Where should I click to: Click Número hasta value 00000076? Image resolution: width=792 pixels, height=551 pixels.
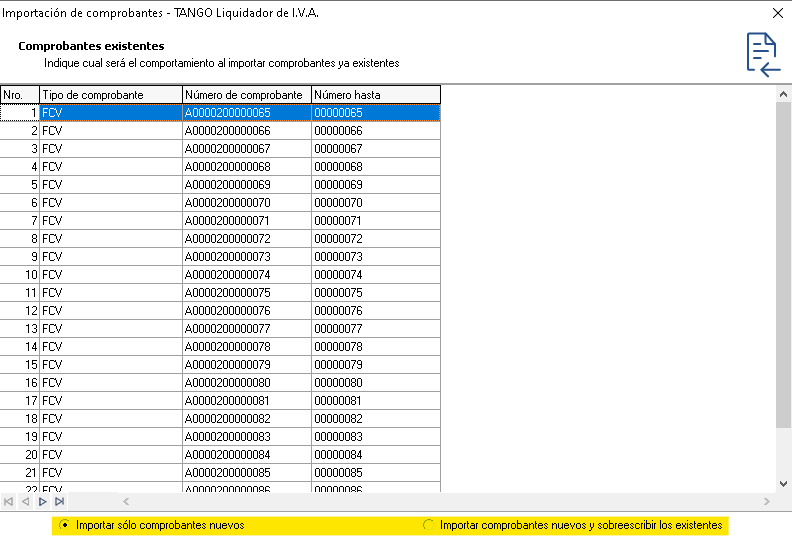point(376,311)
